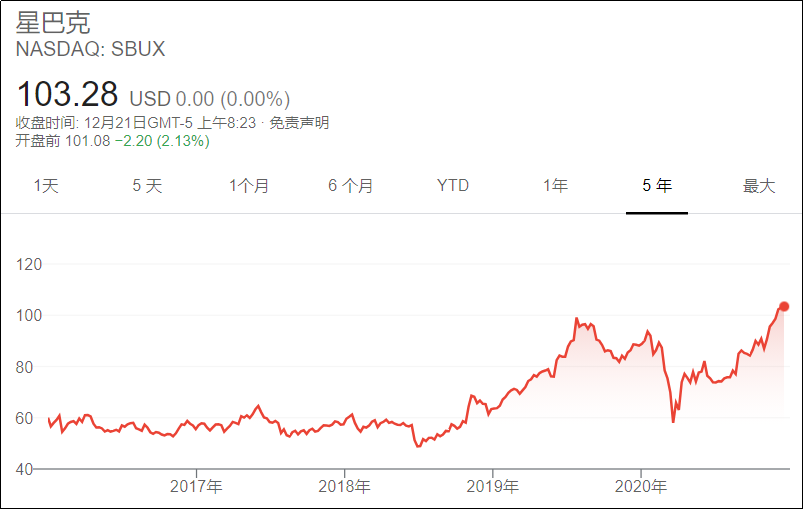Click the 2020年 axis label
The width and height of the screenshot is (804, 510).
(x=640, y=486)
